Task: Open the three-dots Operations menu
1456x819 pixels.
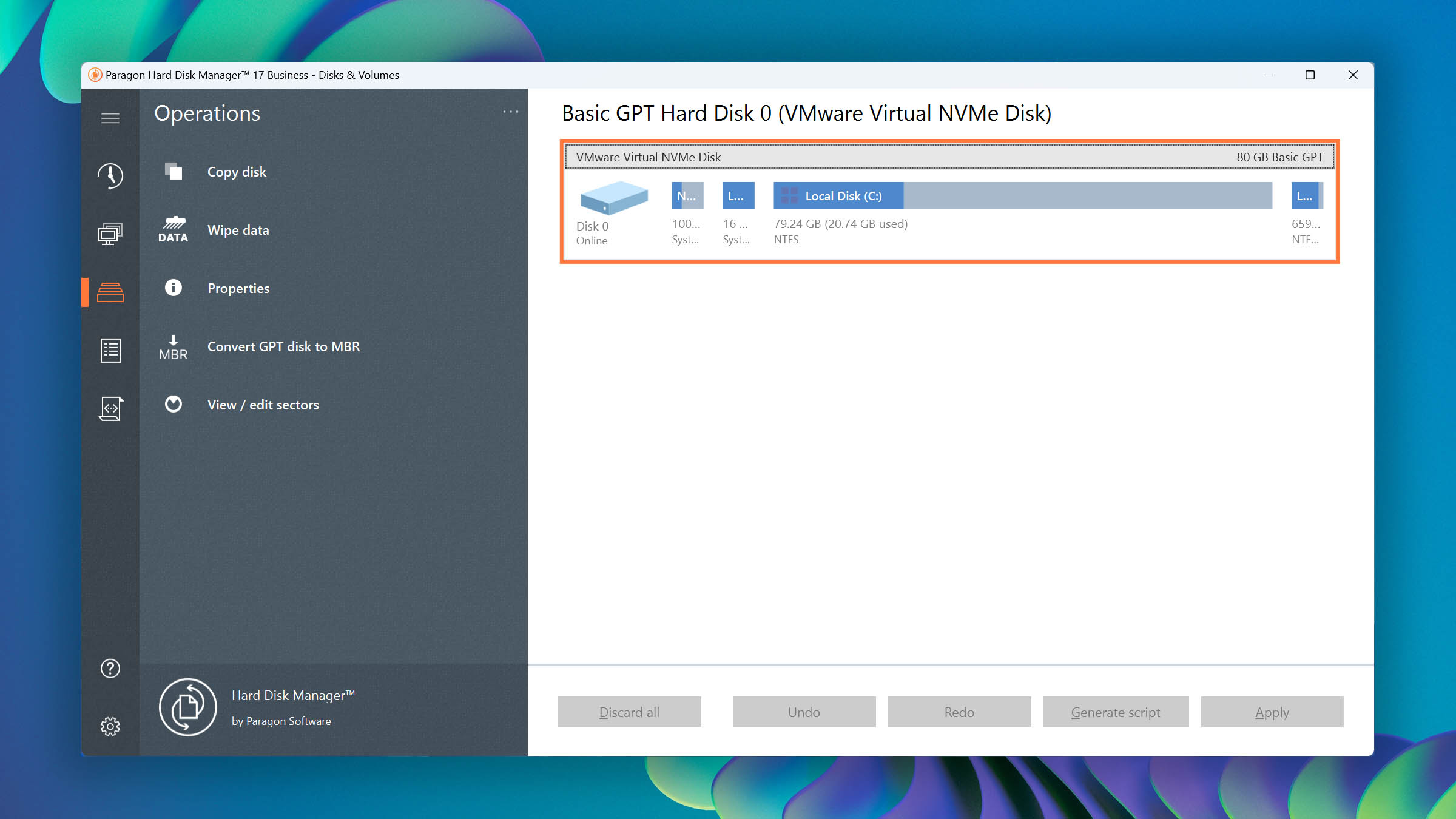Action: [511, 112]
